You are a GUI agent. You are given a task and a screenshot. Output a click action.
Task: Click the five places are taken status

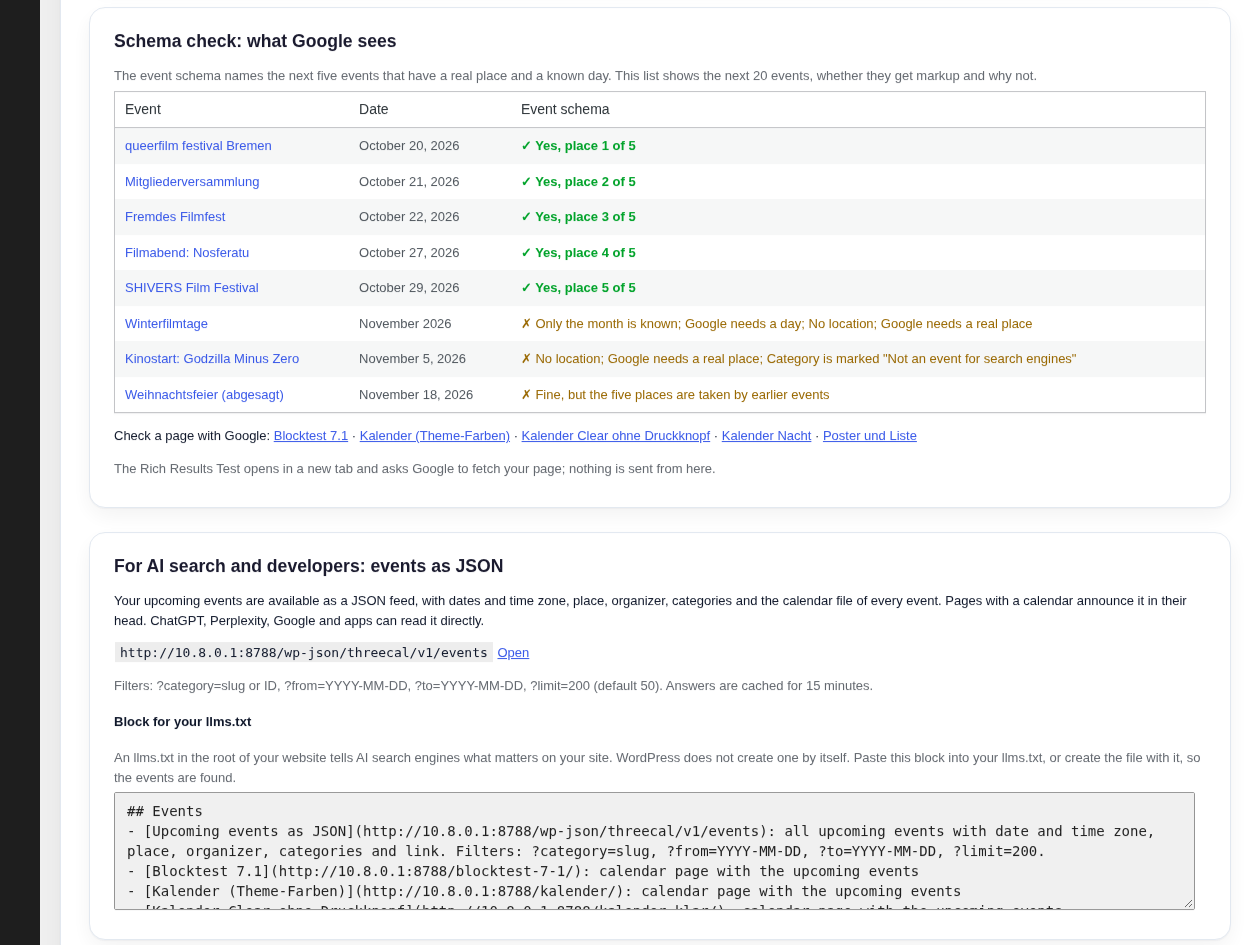click(x=675, y=395)
